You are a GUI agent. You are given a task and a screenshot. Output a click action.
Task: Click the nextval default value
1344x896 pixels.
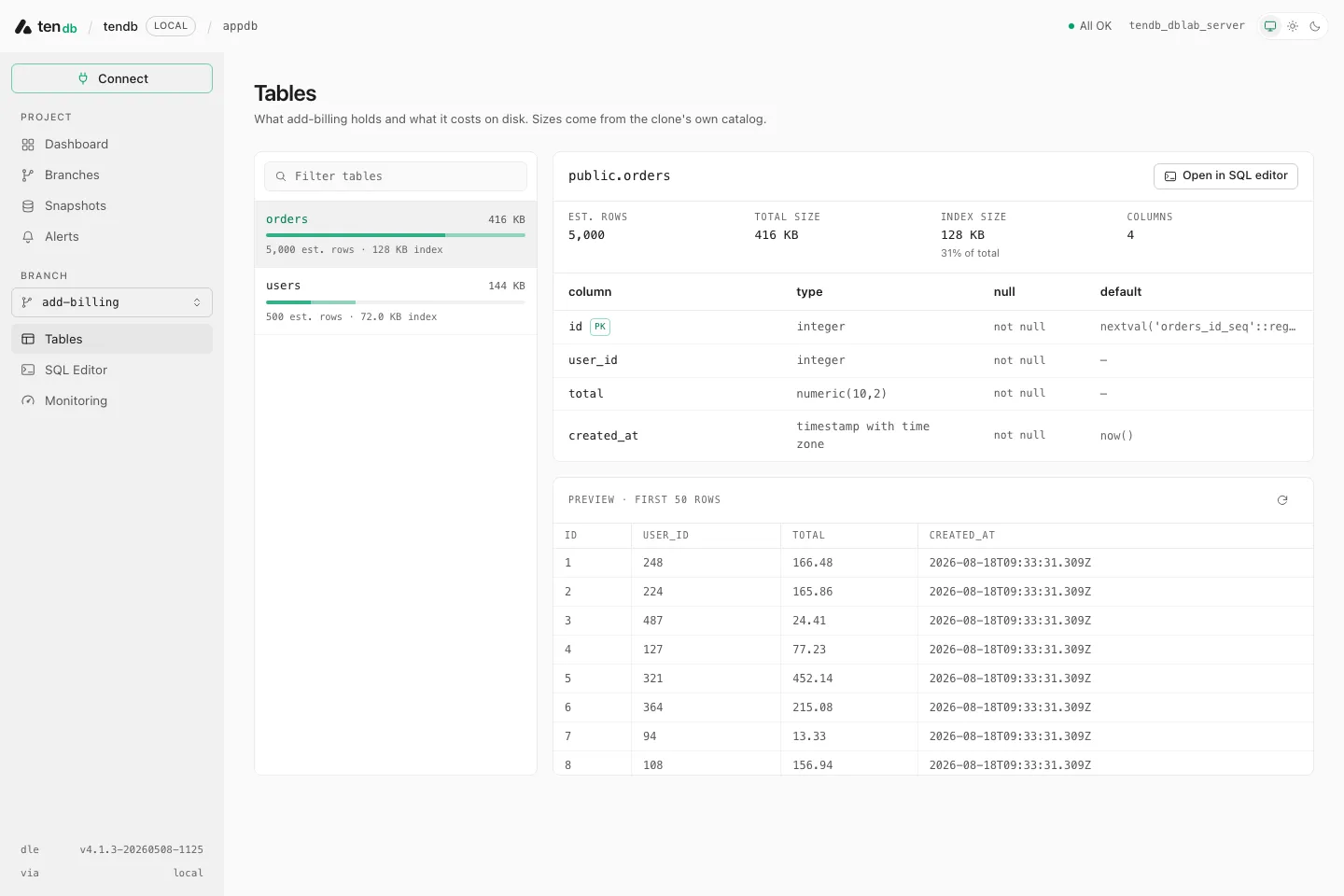pyautogui.click(x=1197, y=327)
